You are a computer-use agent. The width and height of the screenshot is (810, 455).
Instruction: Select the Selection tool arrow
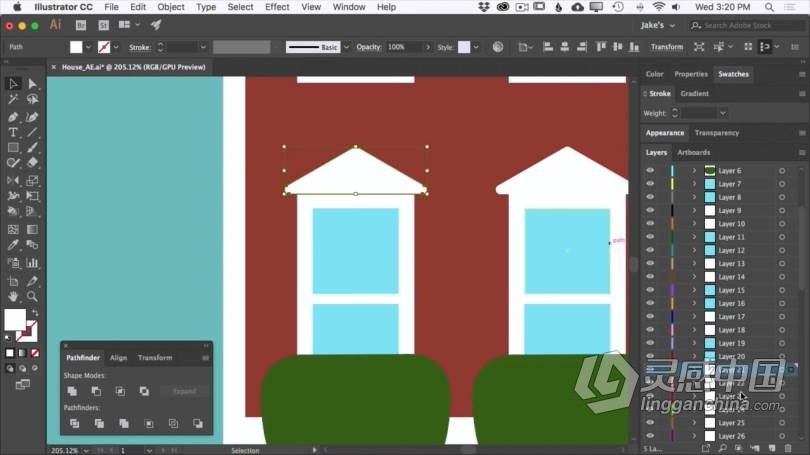[x=13, y=85]
